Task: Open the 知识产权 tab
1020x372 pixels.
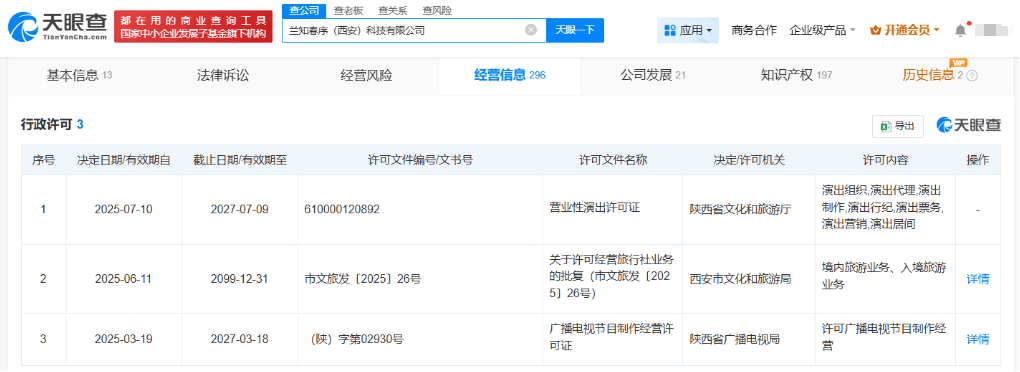Action: [x=796, y=75]
